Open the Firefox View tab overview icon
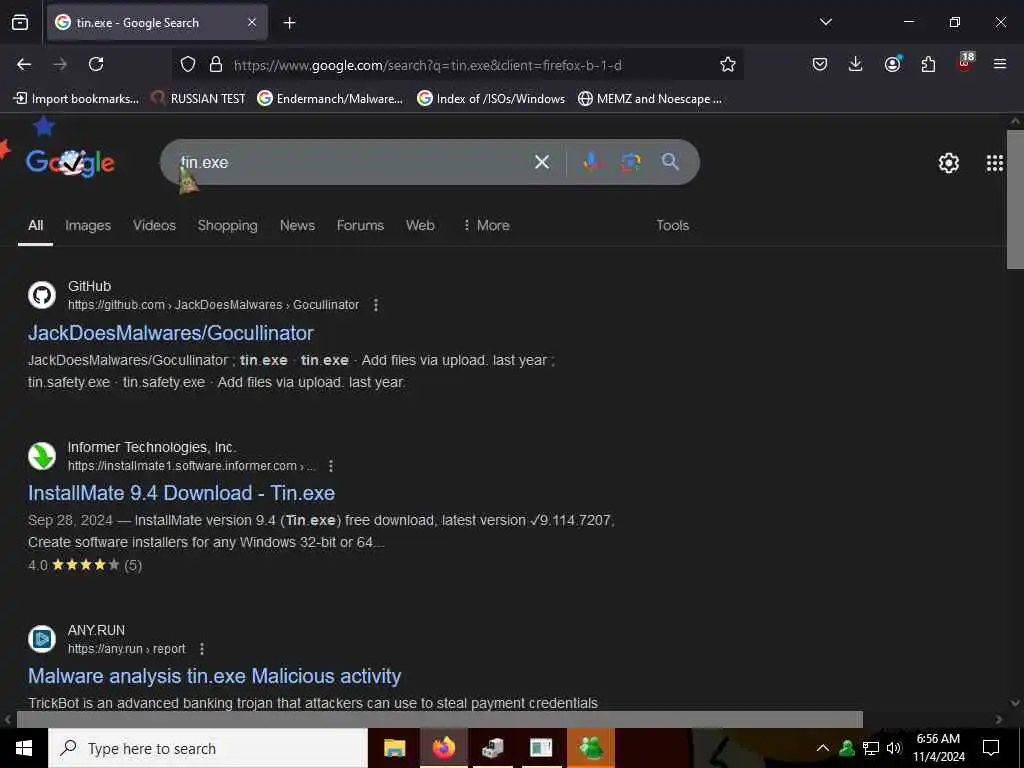This screenshot has width=1024, height=768. click(20, 23)
